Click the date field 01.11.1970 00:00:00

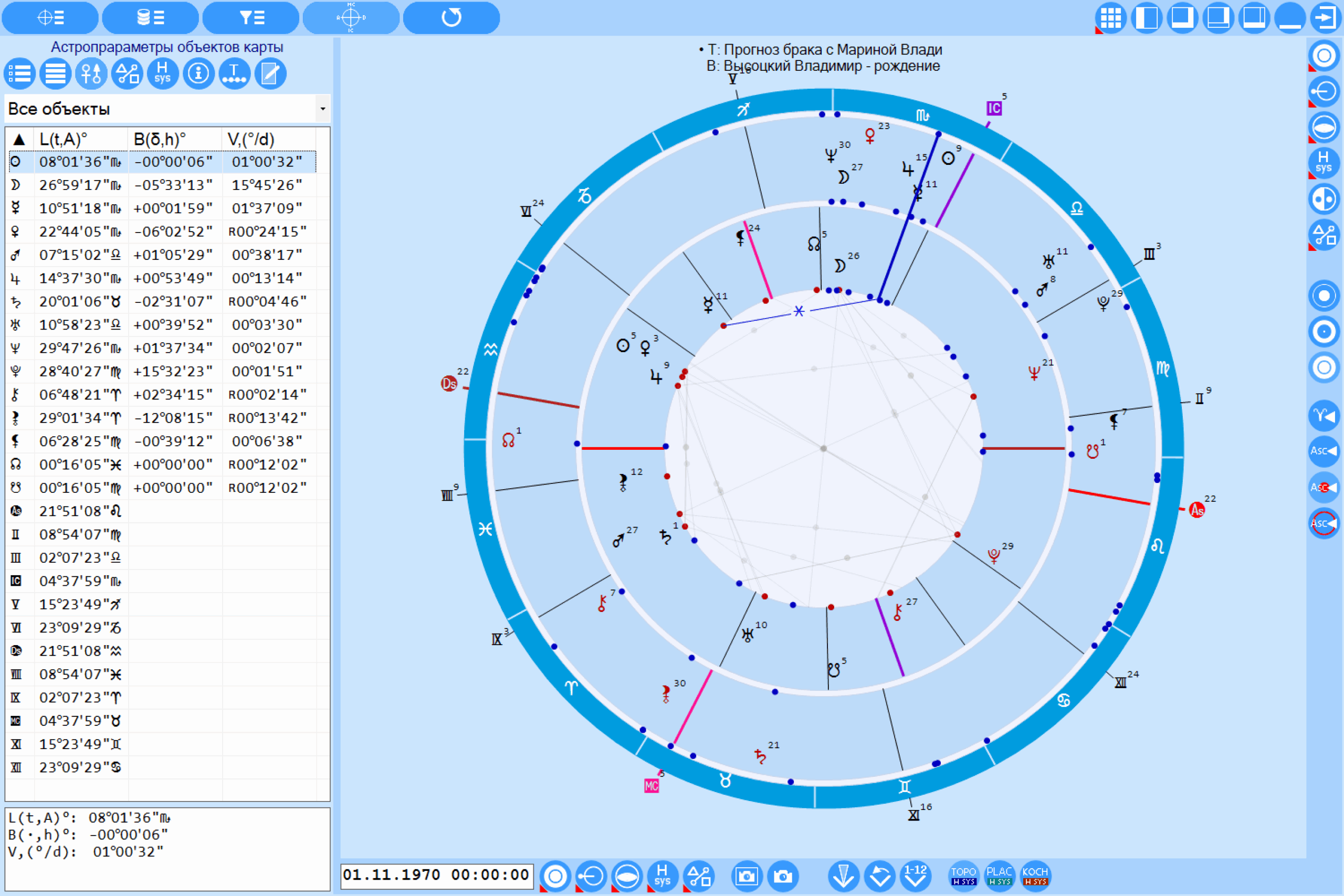437,876
